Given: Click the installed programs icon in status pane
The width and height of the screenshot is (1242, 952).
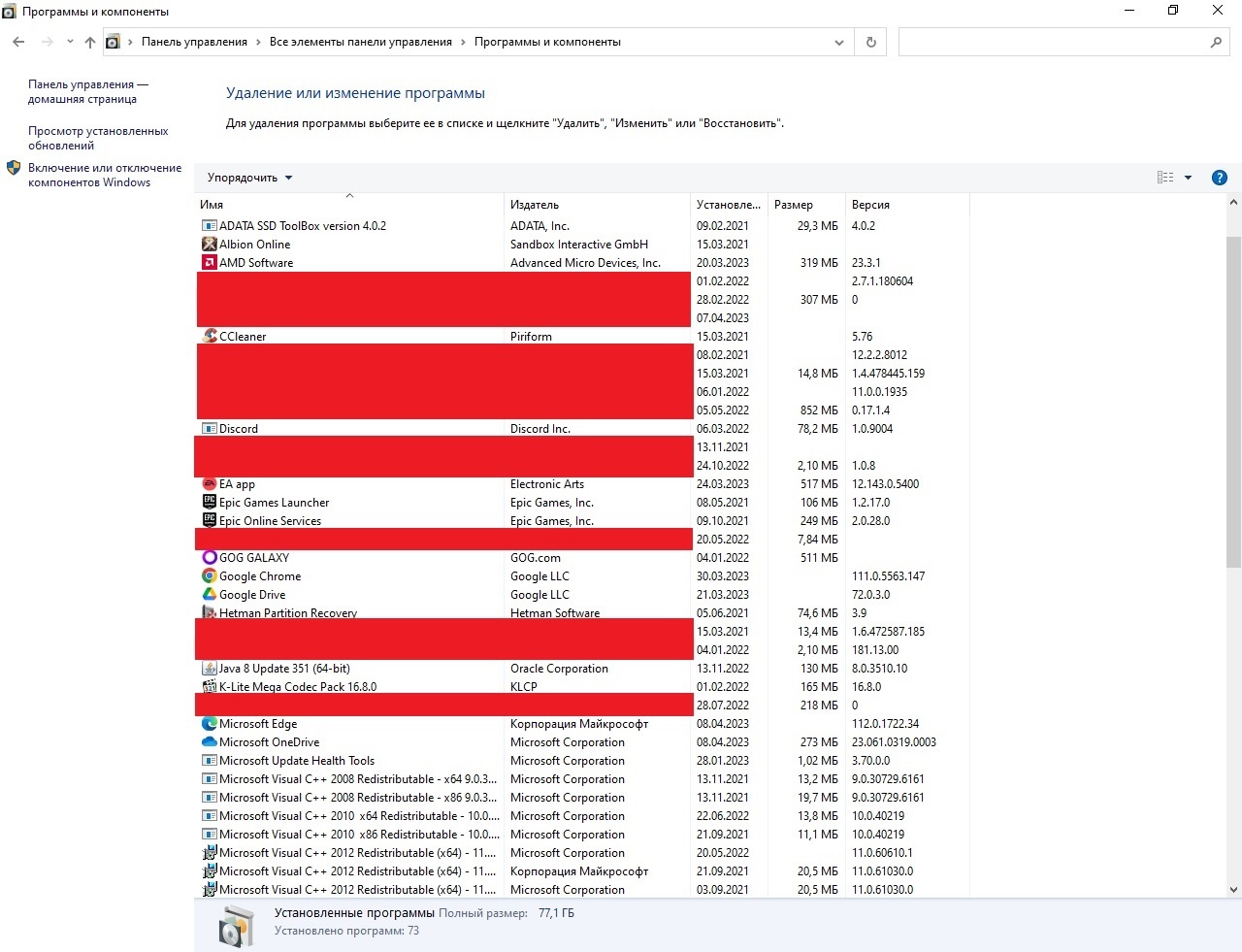Looking at the screenshot, I should [x=236, y=926].
